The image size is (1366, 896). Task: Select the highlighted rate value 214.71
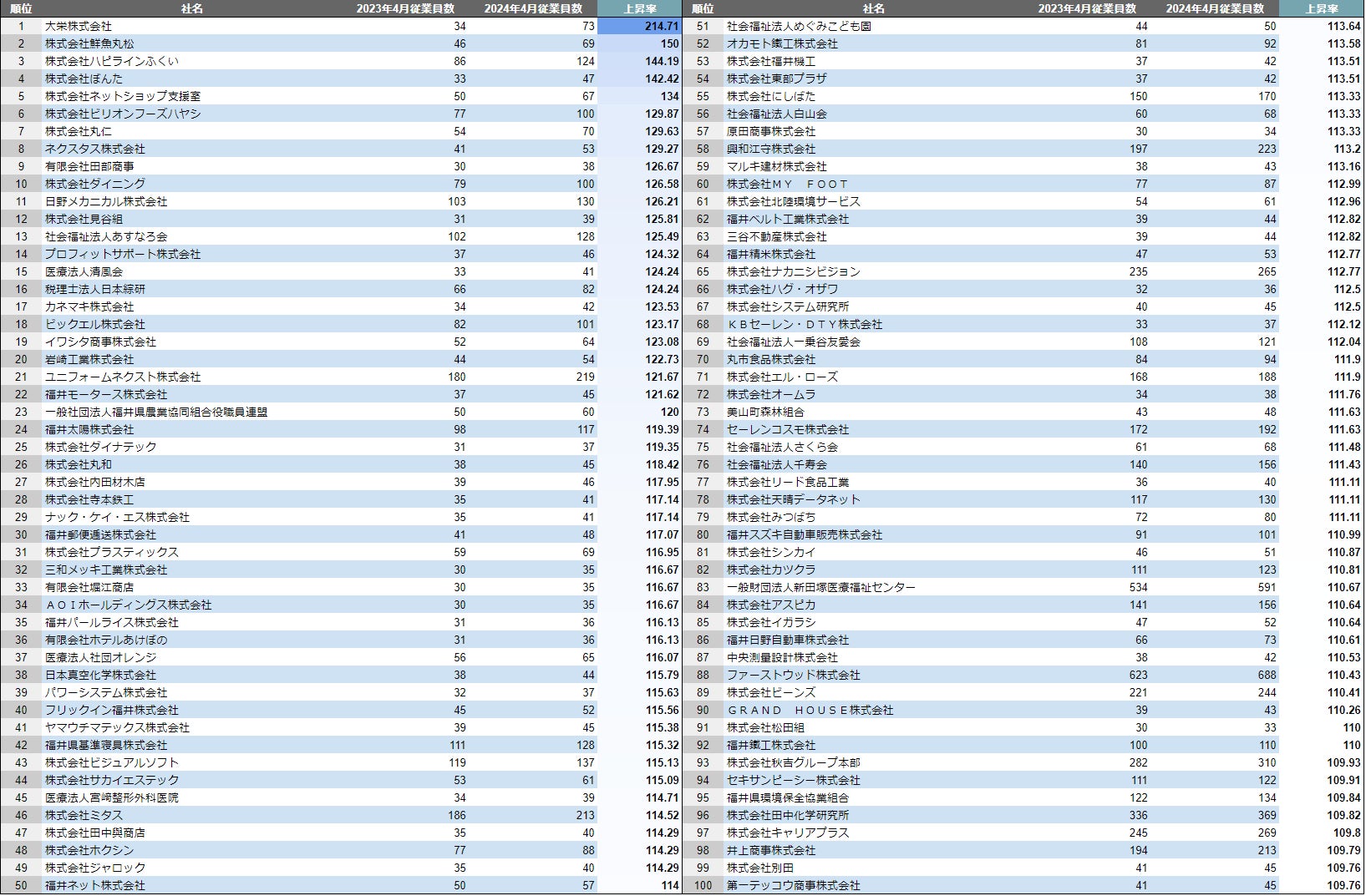662,26
